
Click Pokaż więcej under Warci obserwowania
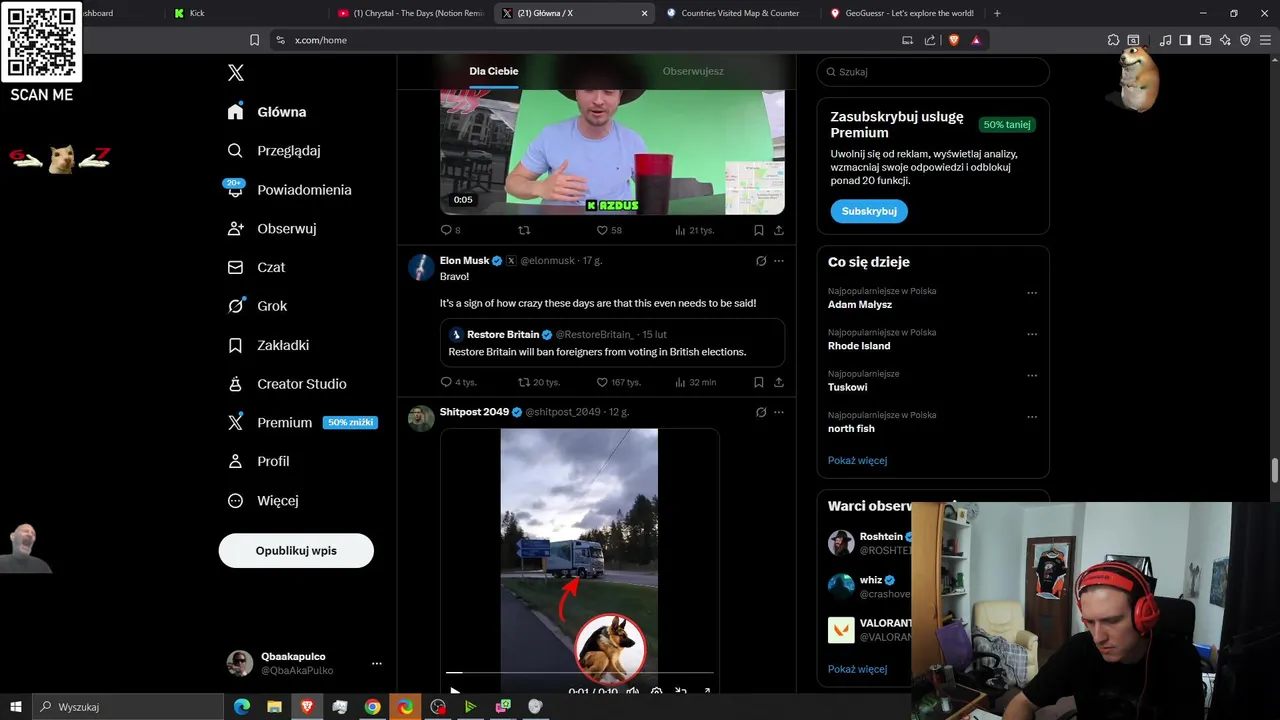(x=857, y=669)
